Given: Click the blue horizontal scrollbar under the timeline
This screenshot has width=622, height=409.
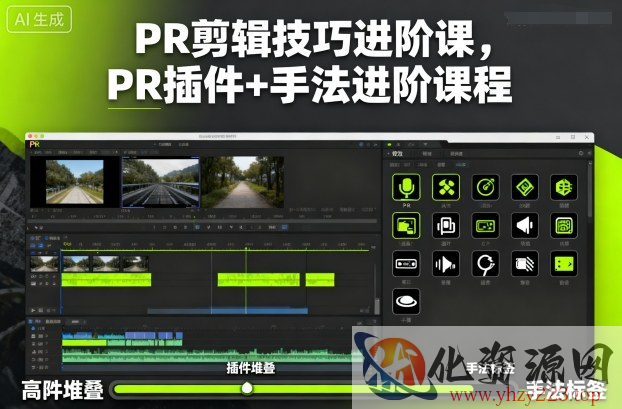Looking at the screenshot, I should [228, 311].
